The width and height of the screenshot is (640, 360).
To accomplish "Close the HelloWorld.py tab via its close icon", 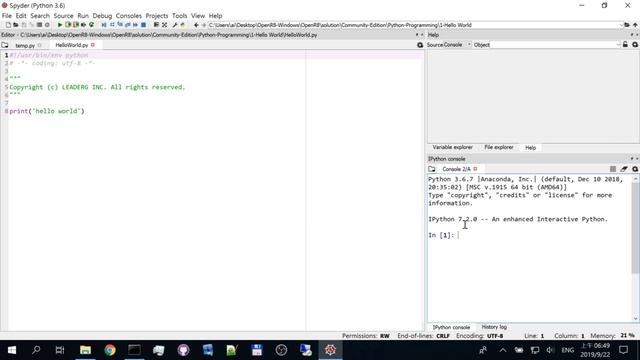I will (x=93, y=45).
